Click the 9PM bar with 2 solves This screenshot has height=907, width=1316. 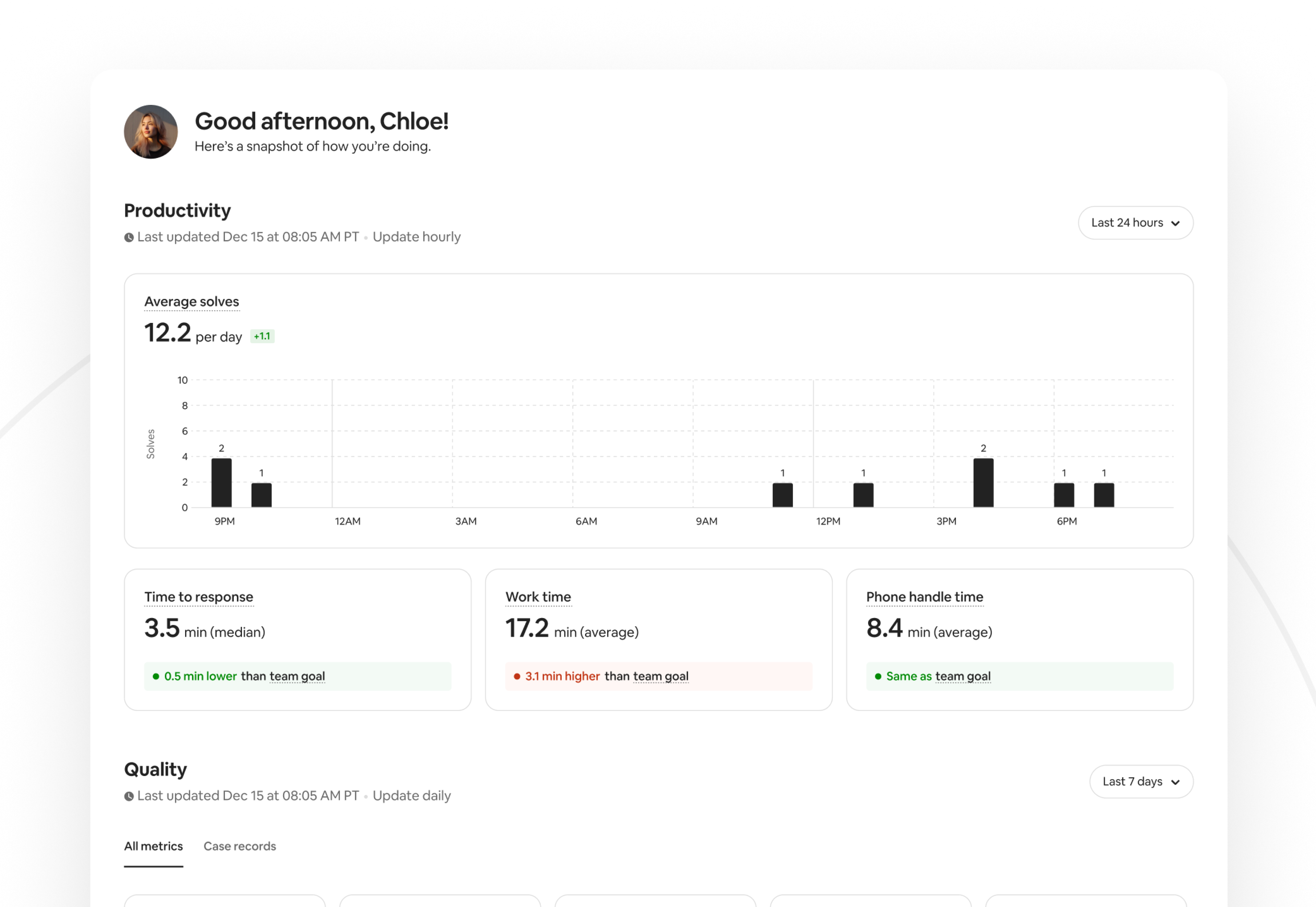point(222,483)
